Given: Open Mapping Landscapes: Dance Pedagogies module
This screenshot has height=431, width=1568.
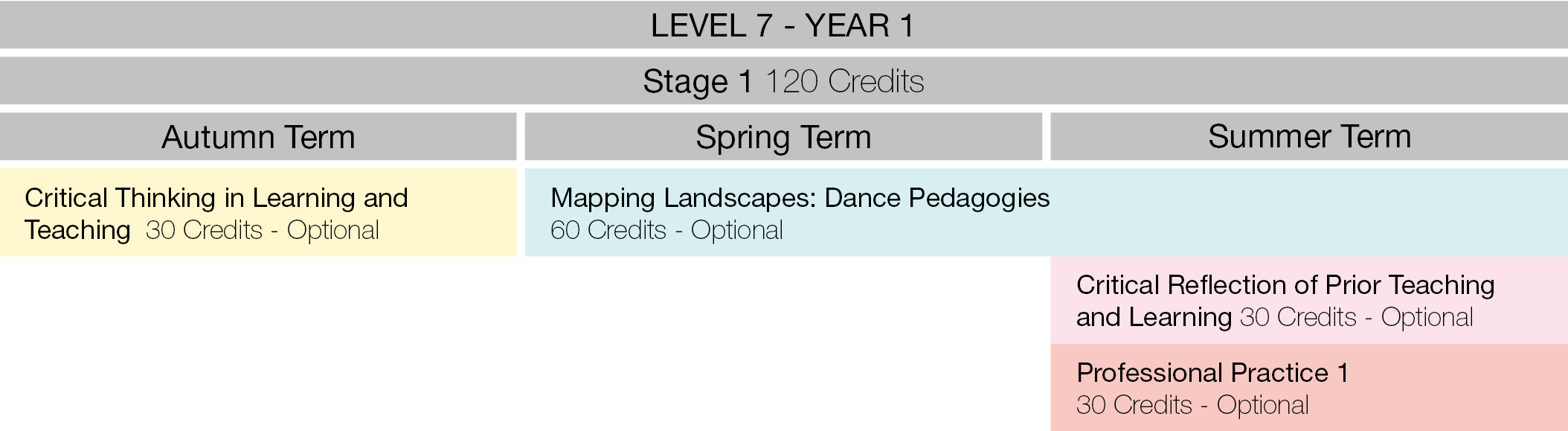Looking at the screenshot, I should pyautogui.click(x=800, y=198).
